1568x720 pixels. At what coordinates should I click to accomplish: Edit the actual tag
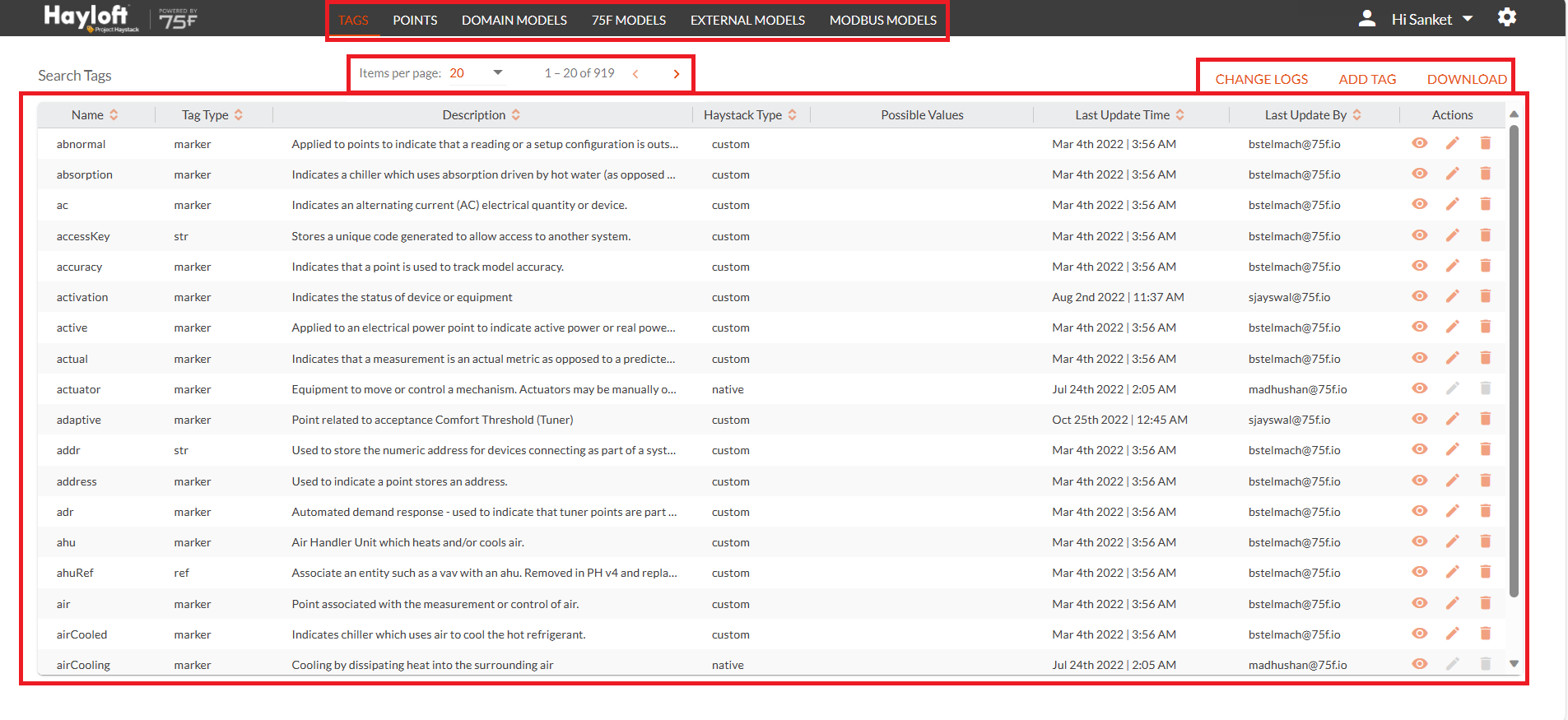tap(1452, 358)
